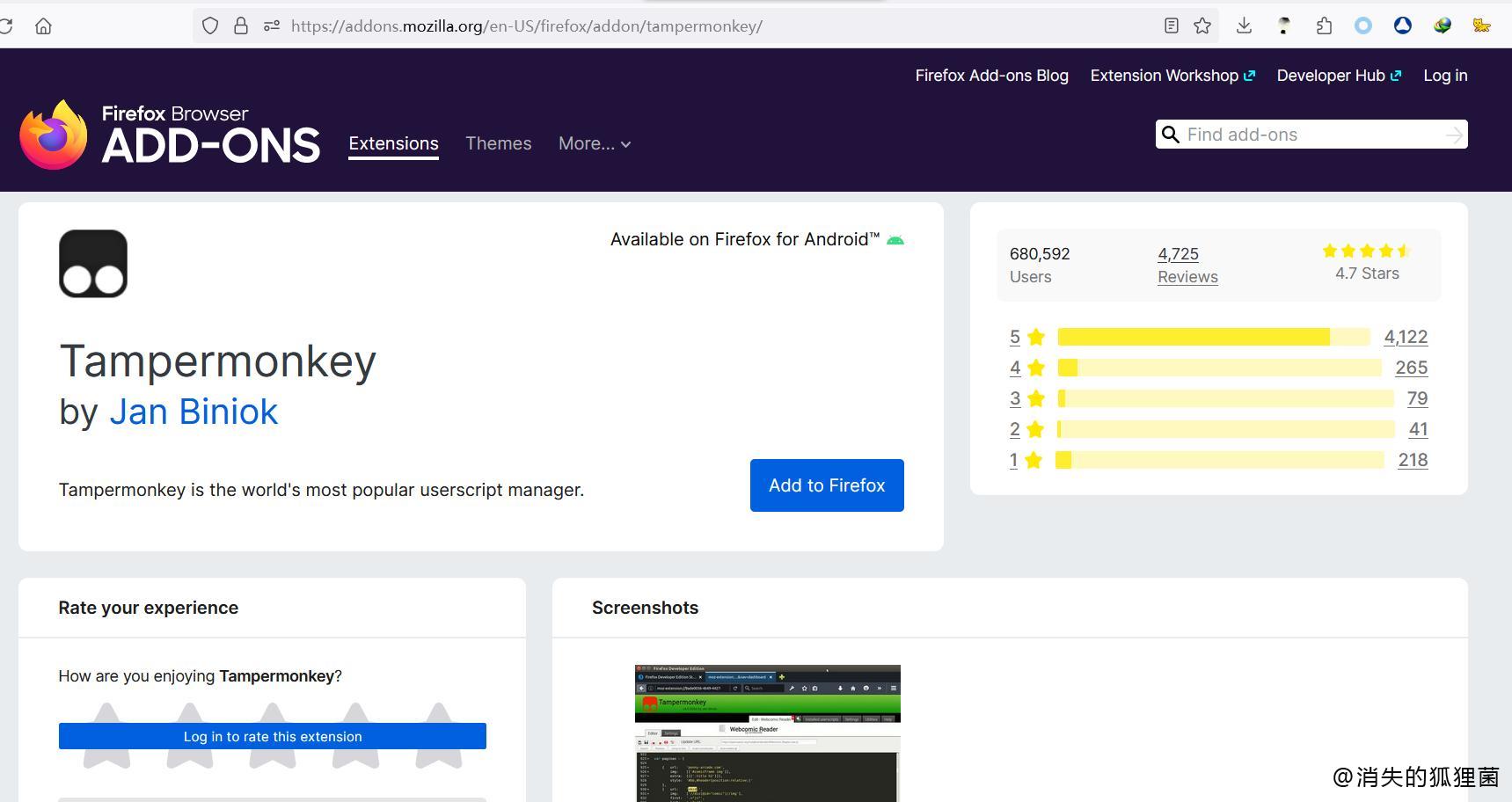Submit search with the arrow icon
This screenshot has width=1512, height=802.
(x=1454, y=135)
